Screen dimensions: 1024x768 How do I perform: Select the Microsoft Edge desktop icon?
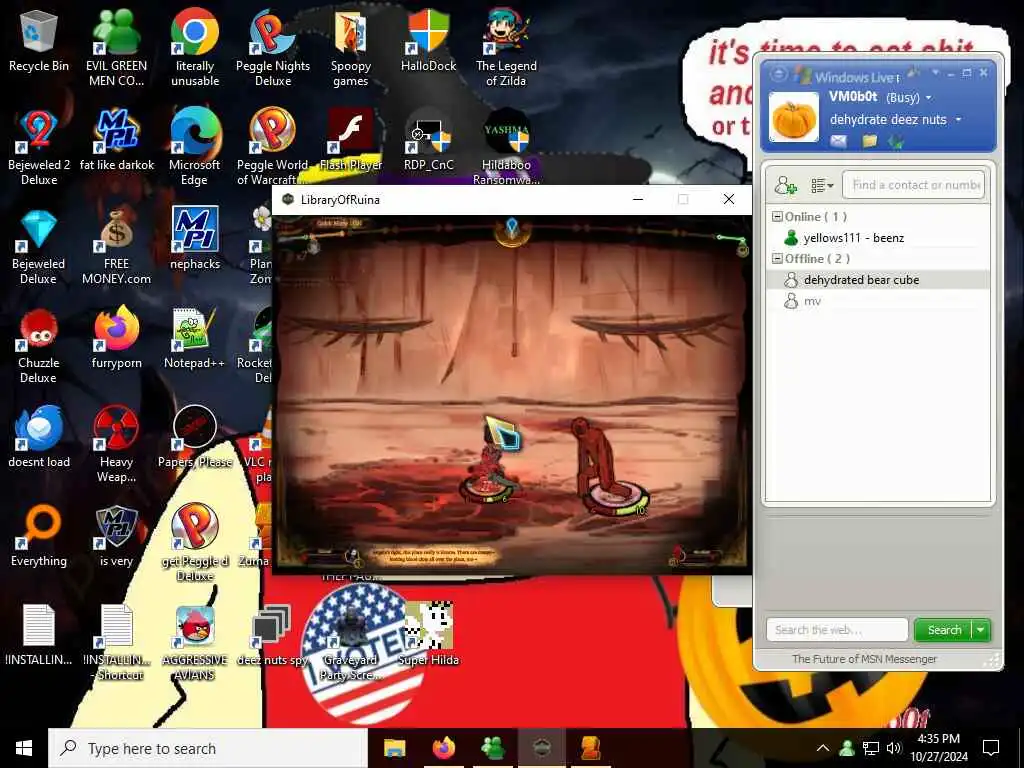click(x=195, y=147)
